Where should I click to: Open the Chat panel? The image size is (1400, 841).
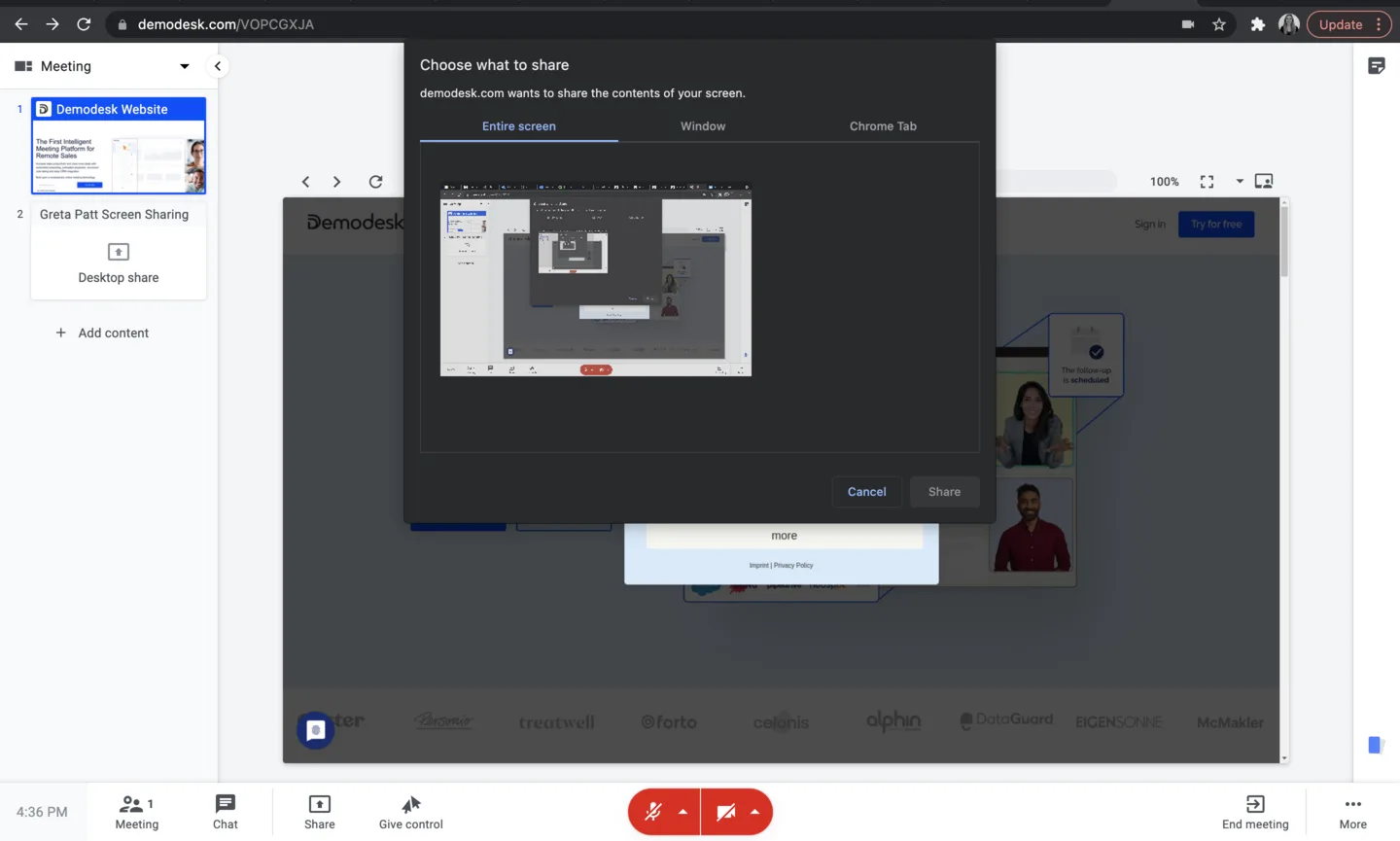coord(226,812)
